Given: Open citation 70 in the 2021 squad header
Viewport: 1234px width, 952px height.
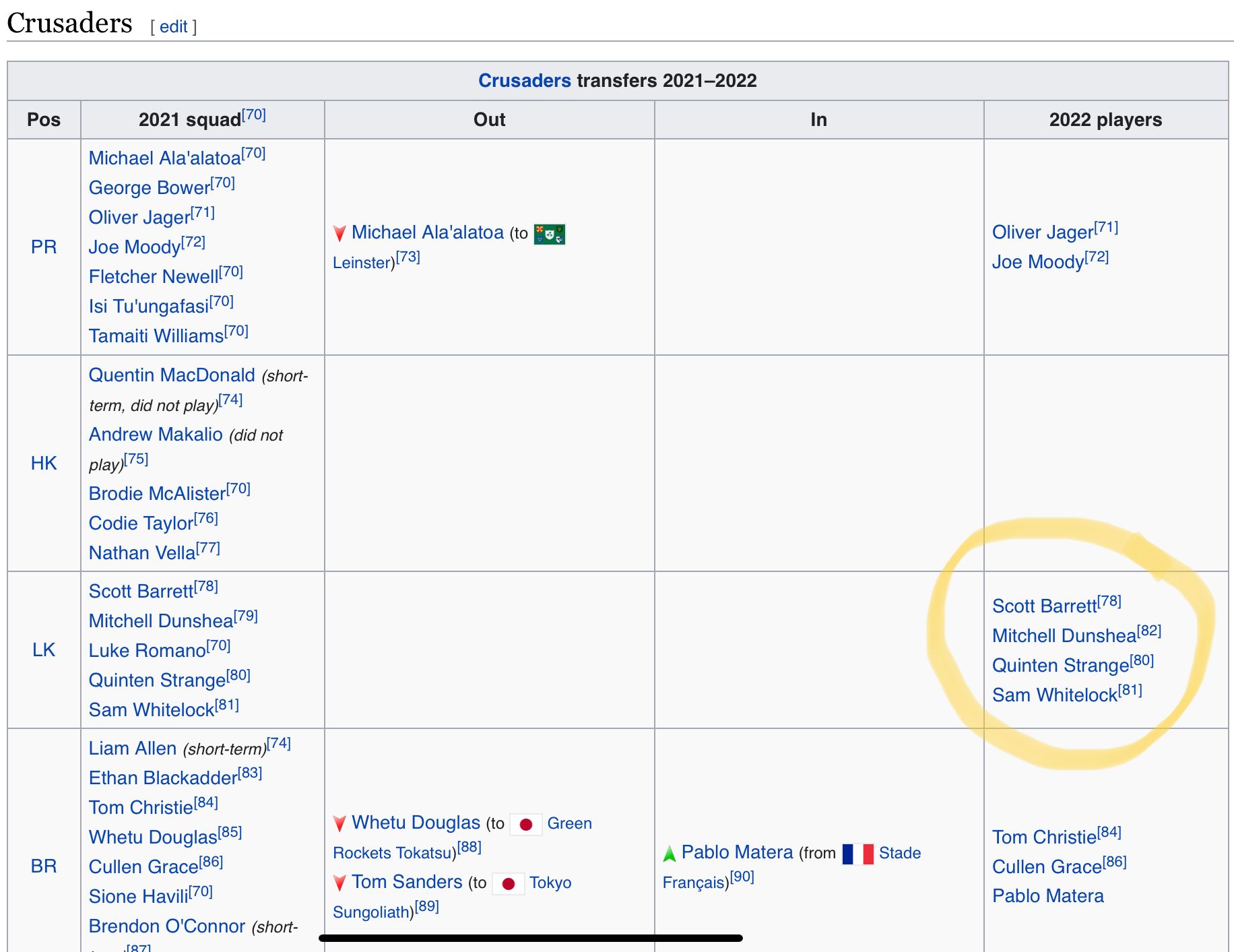Looking at the screenshot, I should tap(254, 115).
